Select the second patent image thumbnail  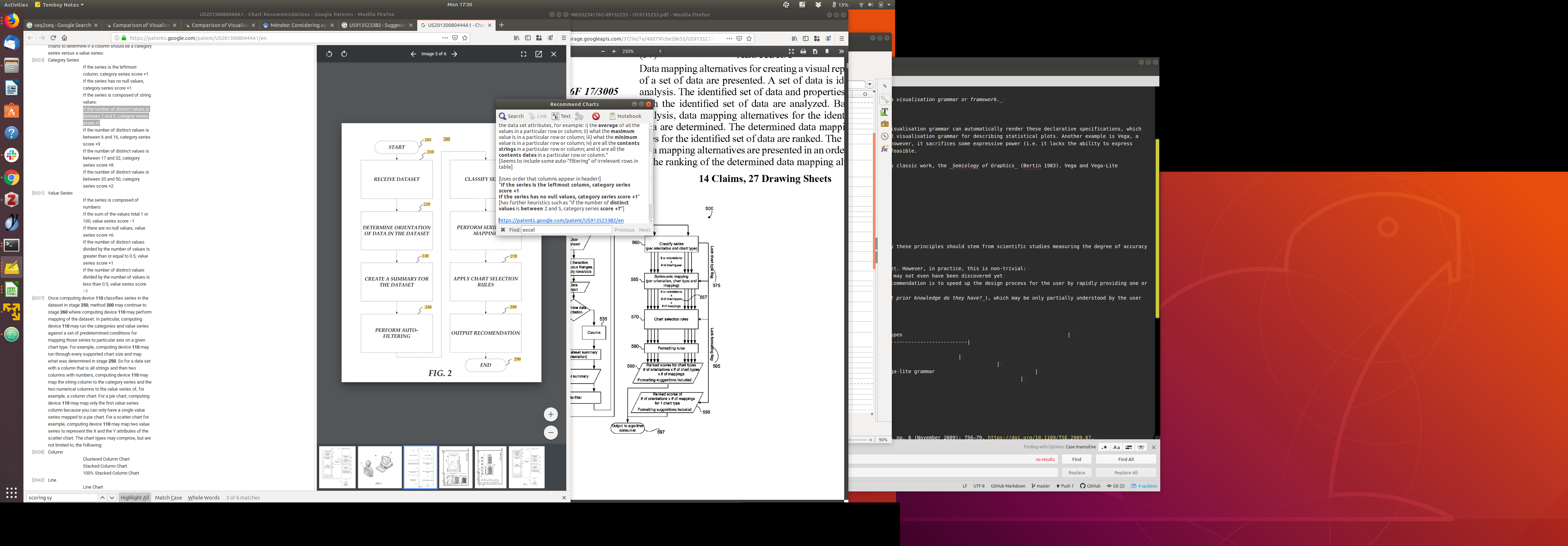(379, 467)
